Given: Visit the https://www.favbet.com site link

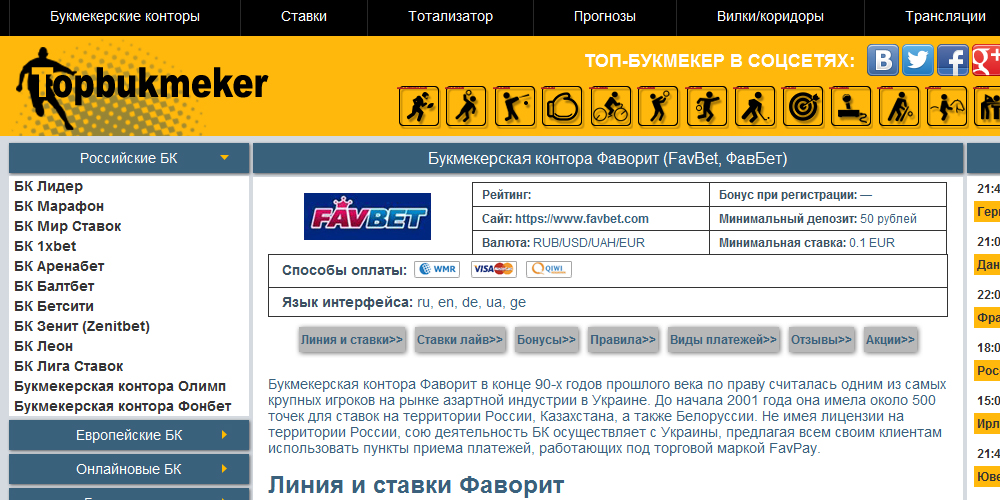Looking at the screenshot, I should 582,219.
